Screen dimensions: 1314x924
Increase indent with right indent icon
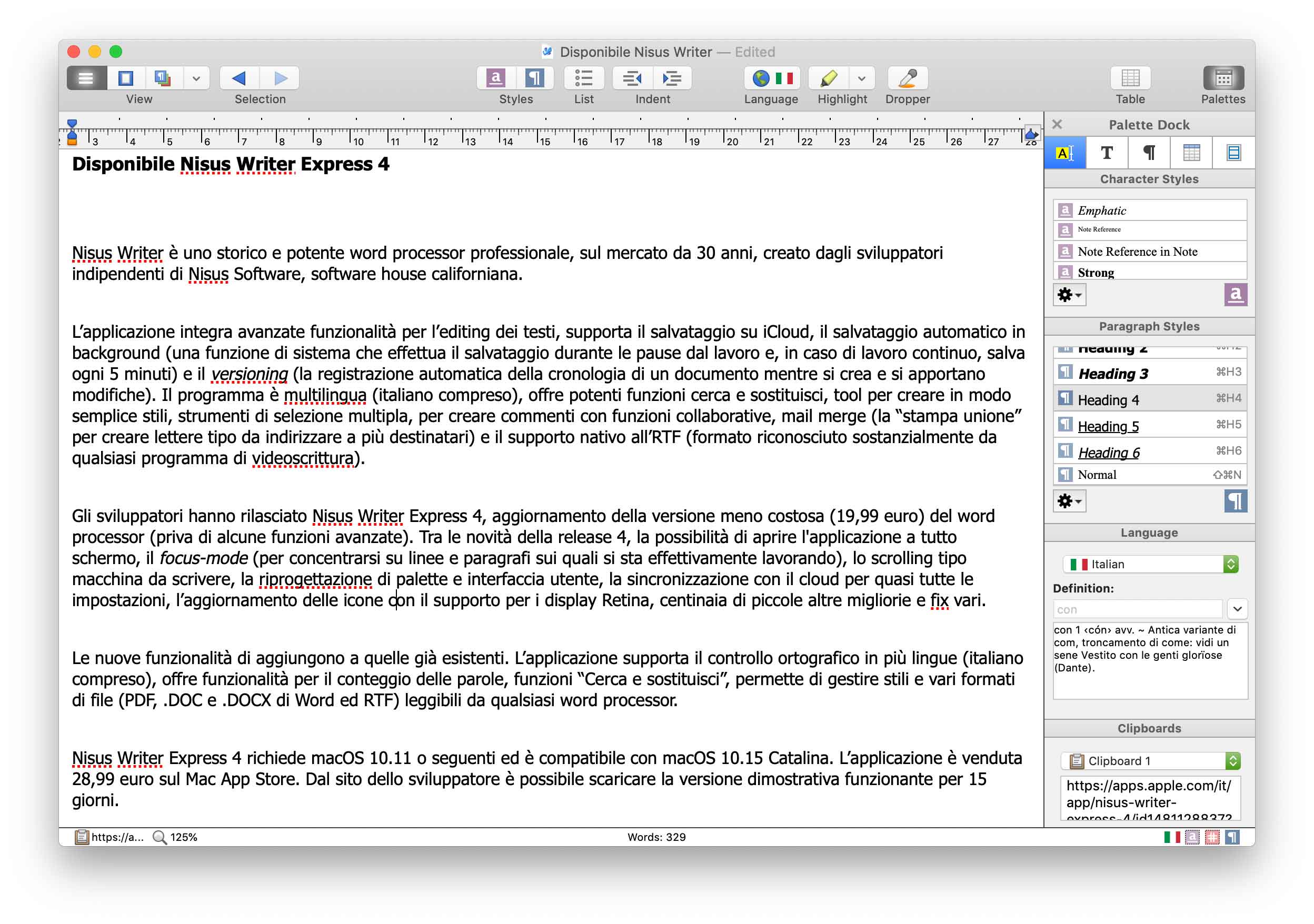point(672,78)
